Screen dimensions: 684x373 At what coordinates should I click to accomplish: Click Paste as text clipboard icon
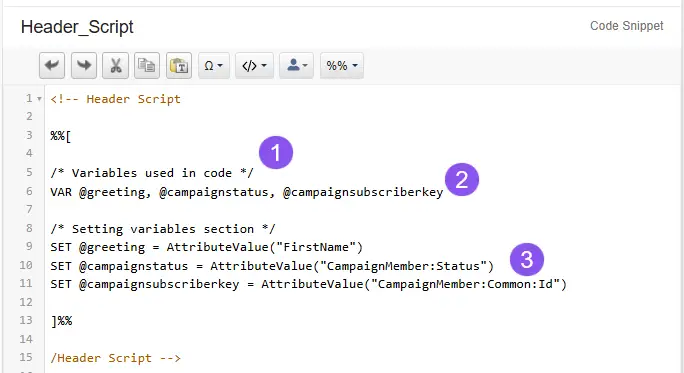point(179,66)
